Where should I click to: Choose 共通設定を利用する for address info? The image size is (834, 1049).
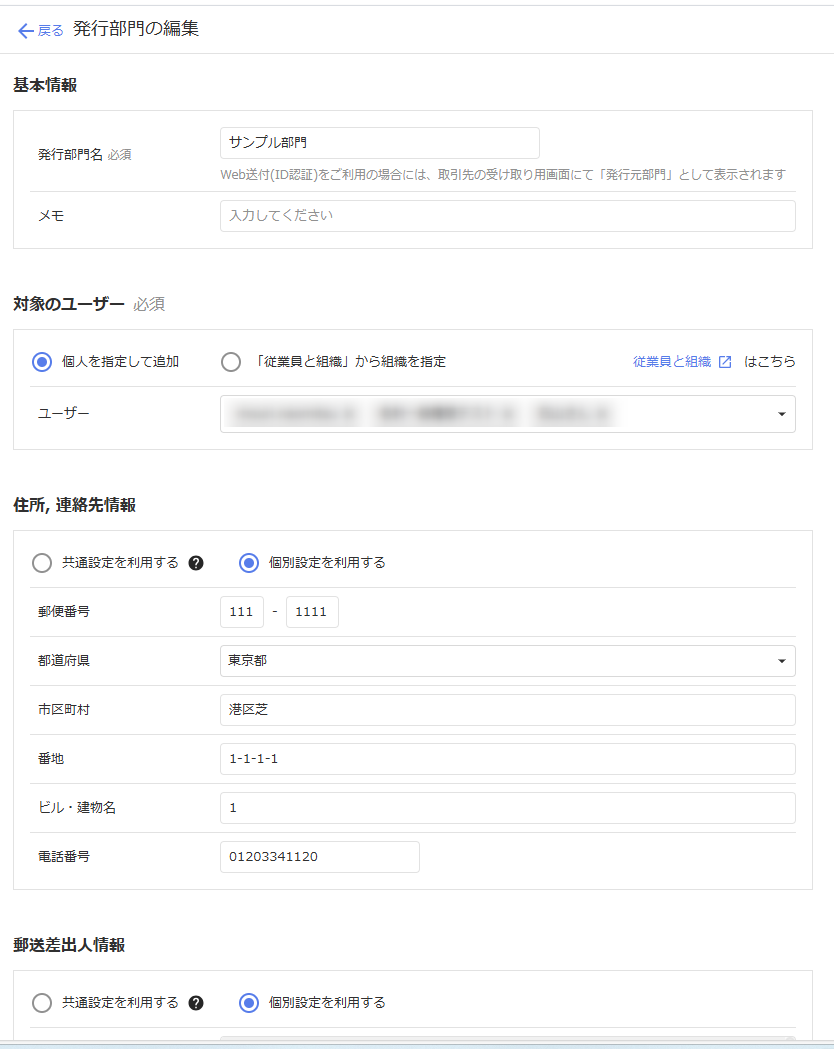(x=42, y=563)
